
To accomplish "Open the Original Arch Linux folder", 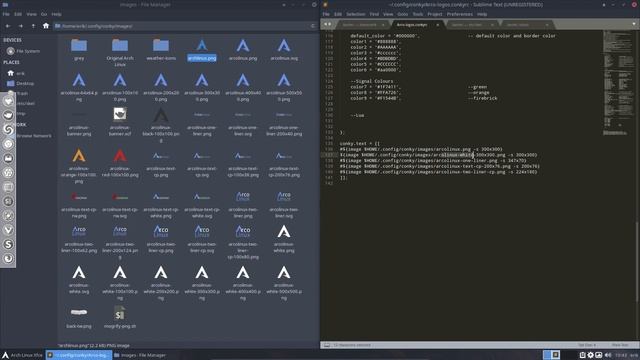I will (x=120, y=53).
